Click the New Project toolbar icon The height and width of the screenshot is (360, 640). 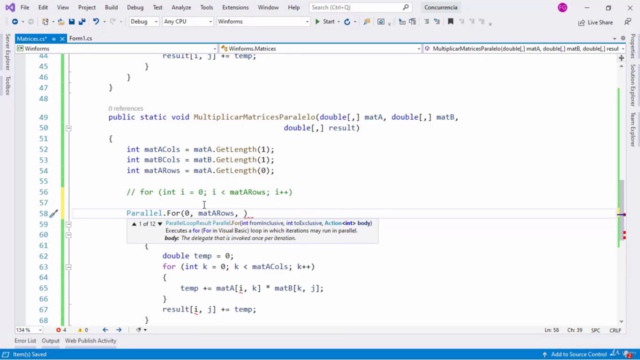(x=45, y=22)
